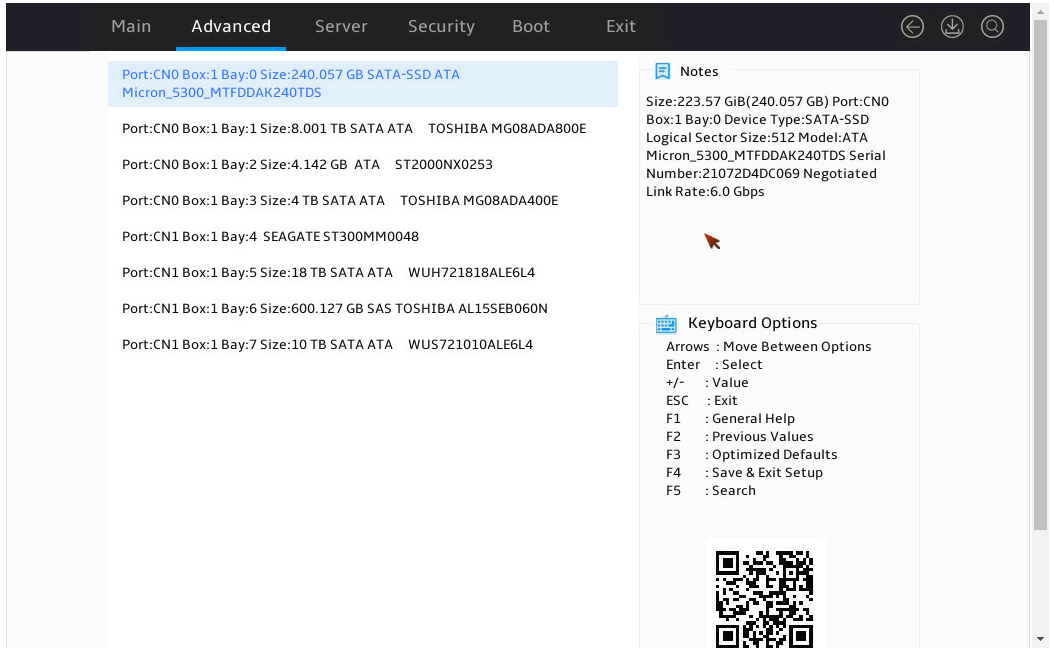Screen dimensions: 1054x653
Task: Click the scrollbar up arrow
Action: tap(1041, 10)
